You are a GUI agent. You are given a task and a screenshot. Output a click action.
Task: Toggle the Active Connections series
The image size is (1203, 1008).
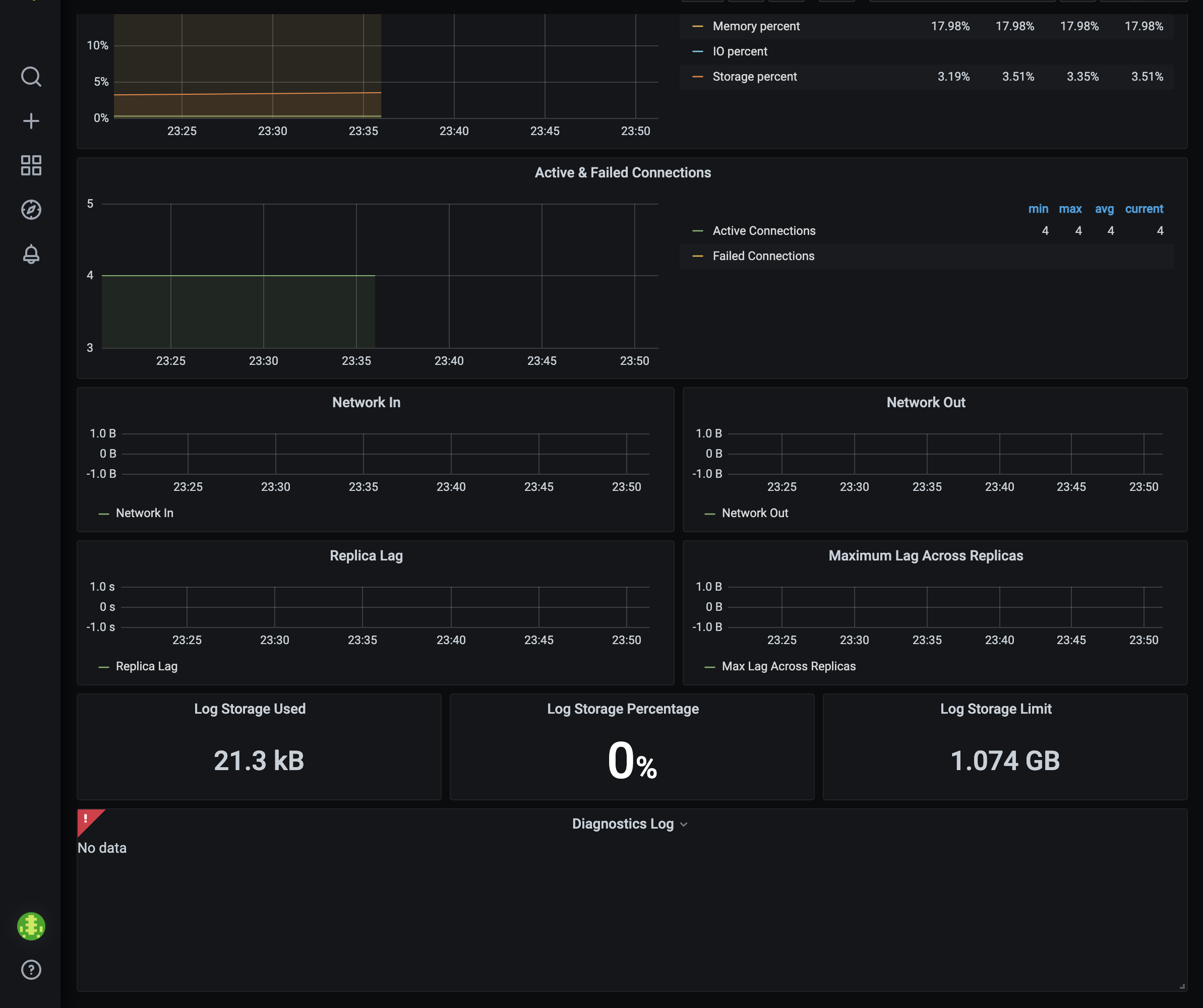(x=764, y=230)
